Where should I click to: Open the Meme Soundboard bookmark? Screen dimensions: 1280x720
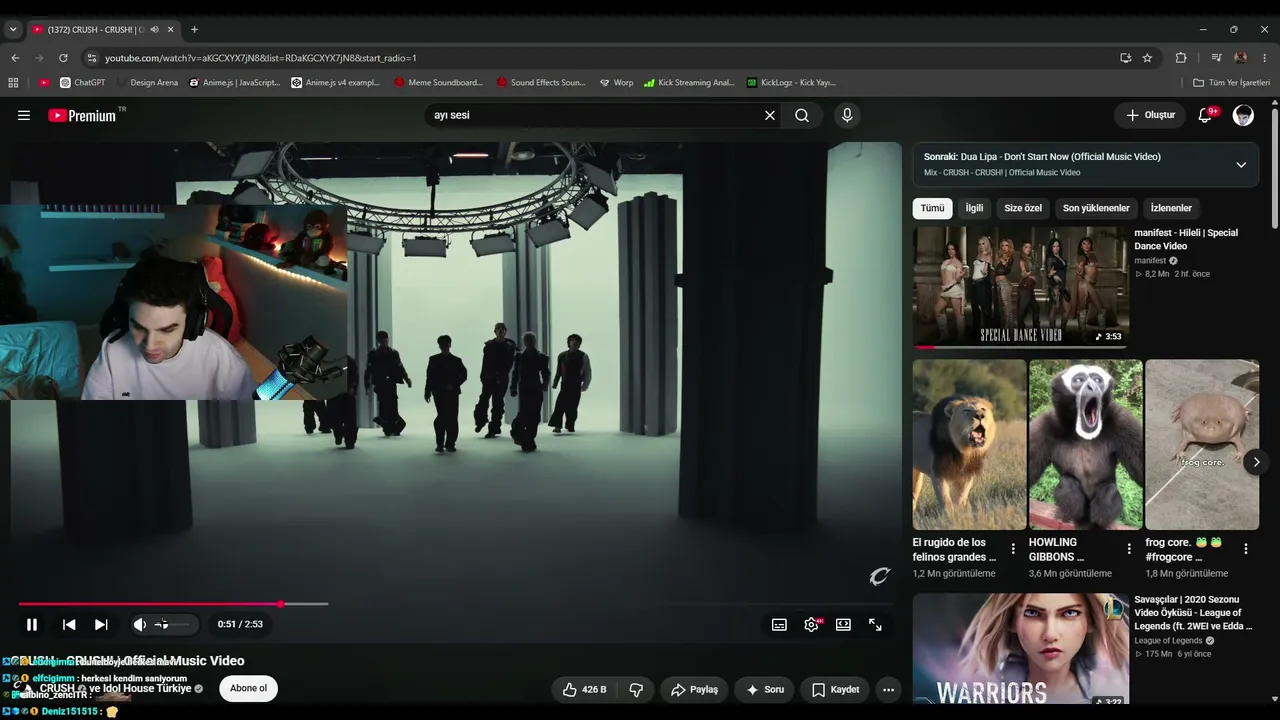coord(438,82)
